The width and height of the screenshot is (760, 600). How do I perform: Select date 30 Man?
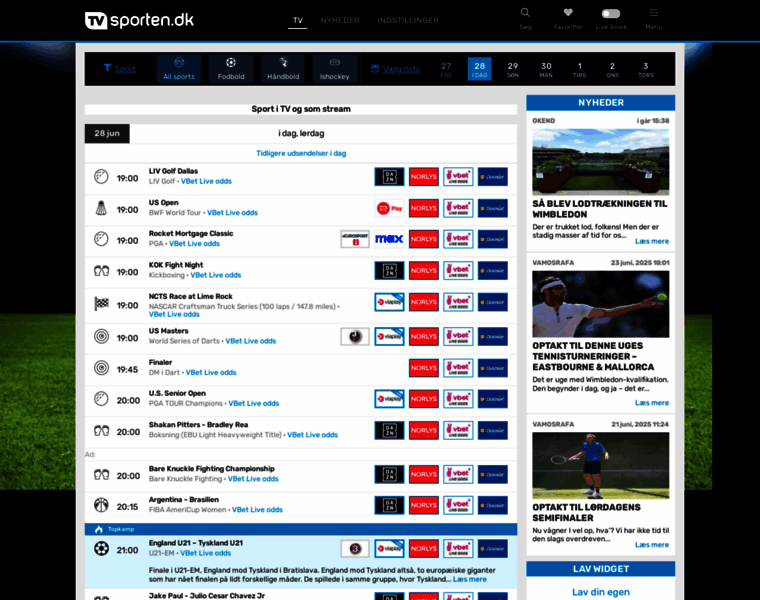click(x=546, y=69)
